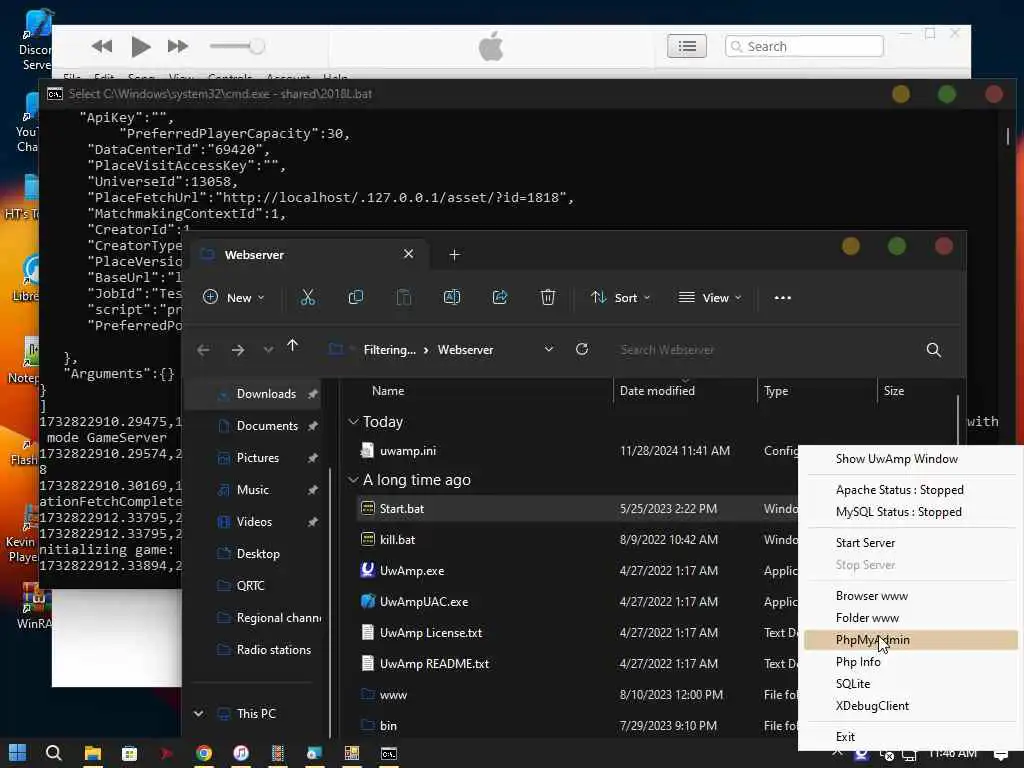Open Browser www menu entry
Image resolution: width=1024 pixels, height=768 pixels.
click(871, 596)
